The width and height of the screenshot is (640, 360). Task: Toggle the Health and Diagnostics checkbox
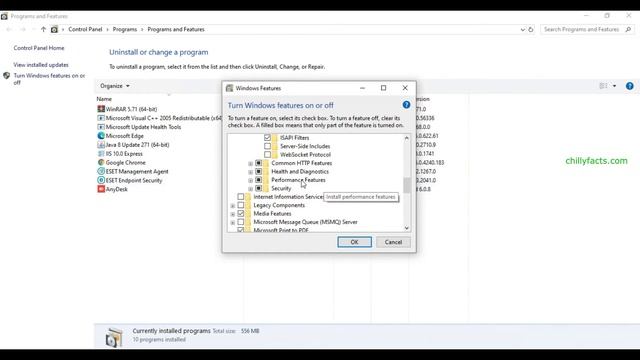[258, 171]
